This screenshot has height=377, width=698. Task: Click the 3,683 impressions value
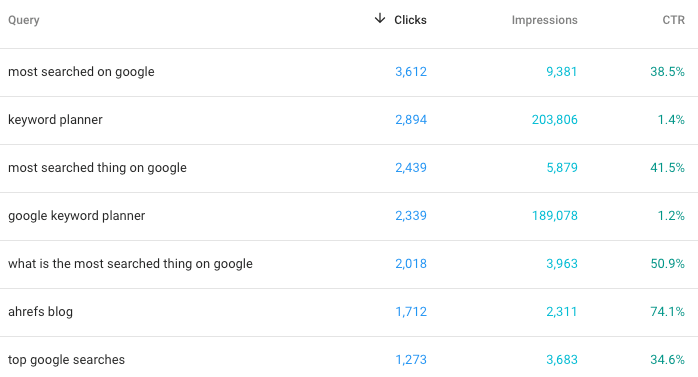coord(562,360)
